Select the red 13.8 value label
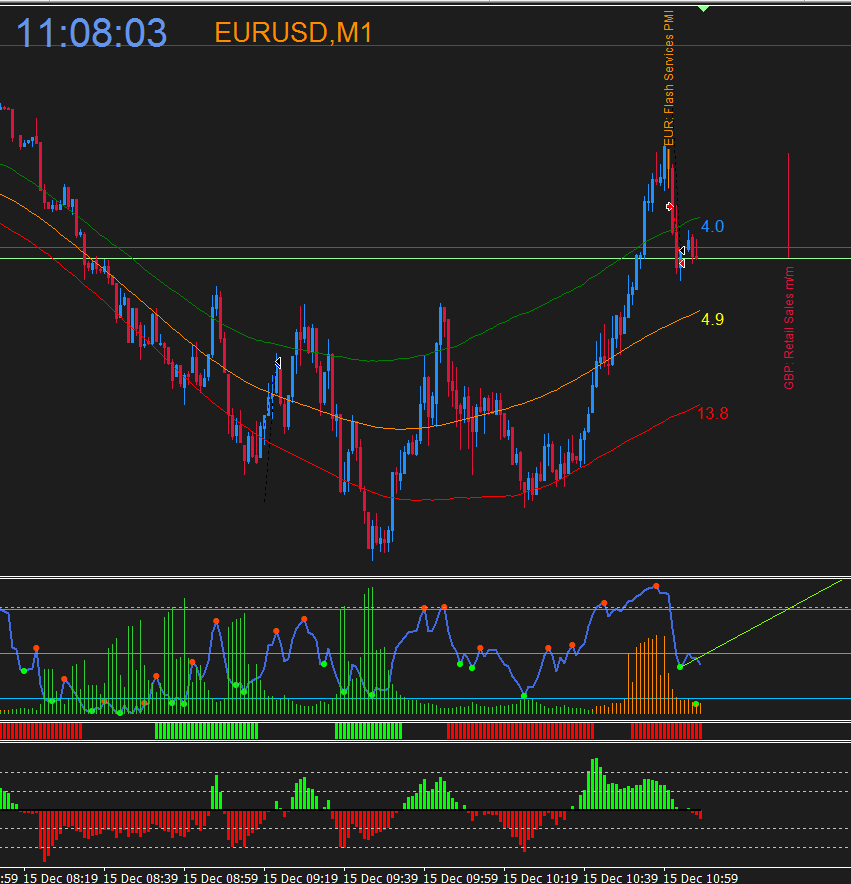851x884 pixels. [x=713, y=414]
